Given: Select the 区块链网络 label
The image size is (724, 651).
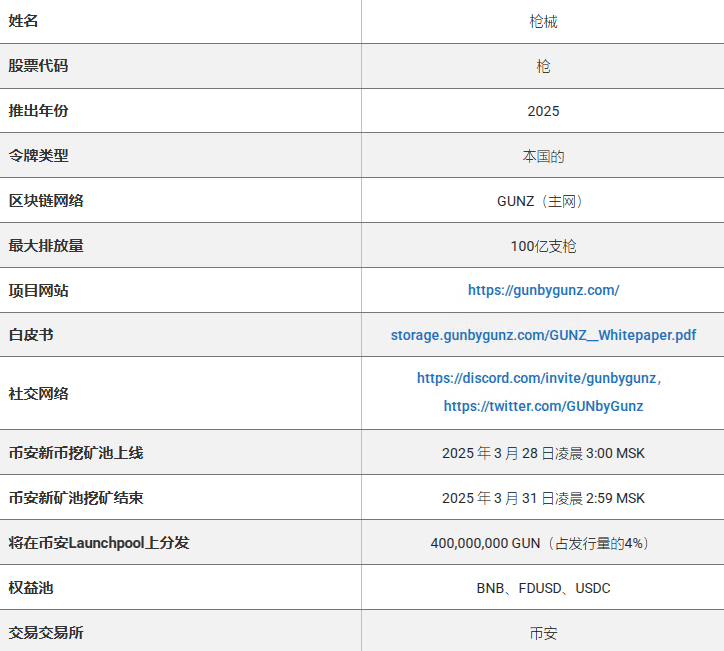Looking at the screenshot, I should point(46,200).
